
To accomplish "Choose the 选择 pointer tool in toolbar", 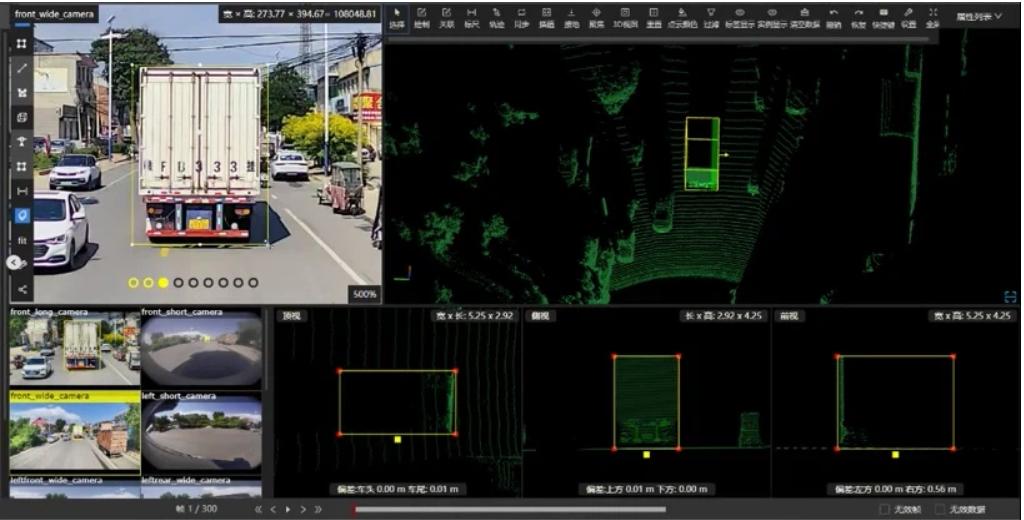I will [397, 18].
